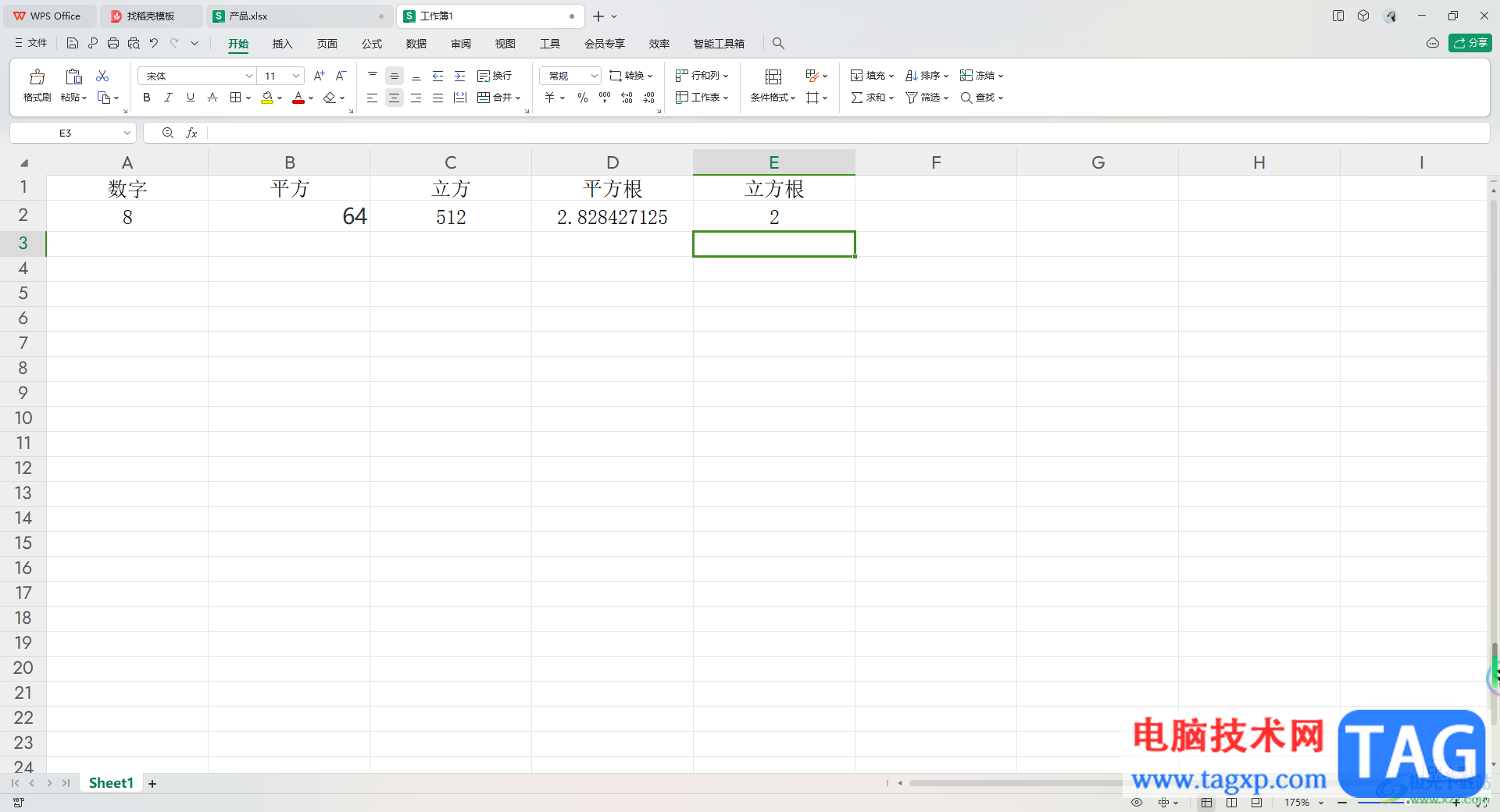Click the Freeze (冻结) button

981,76
